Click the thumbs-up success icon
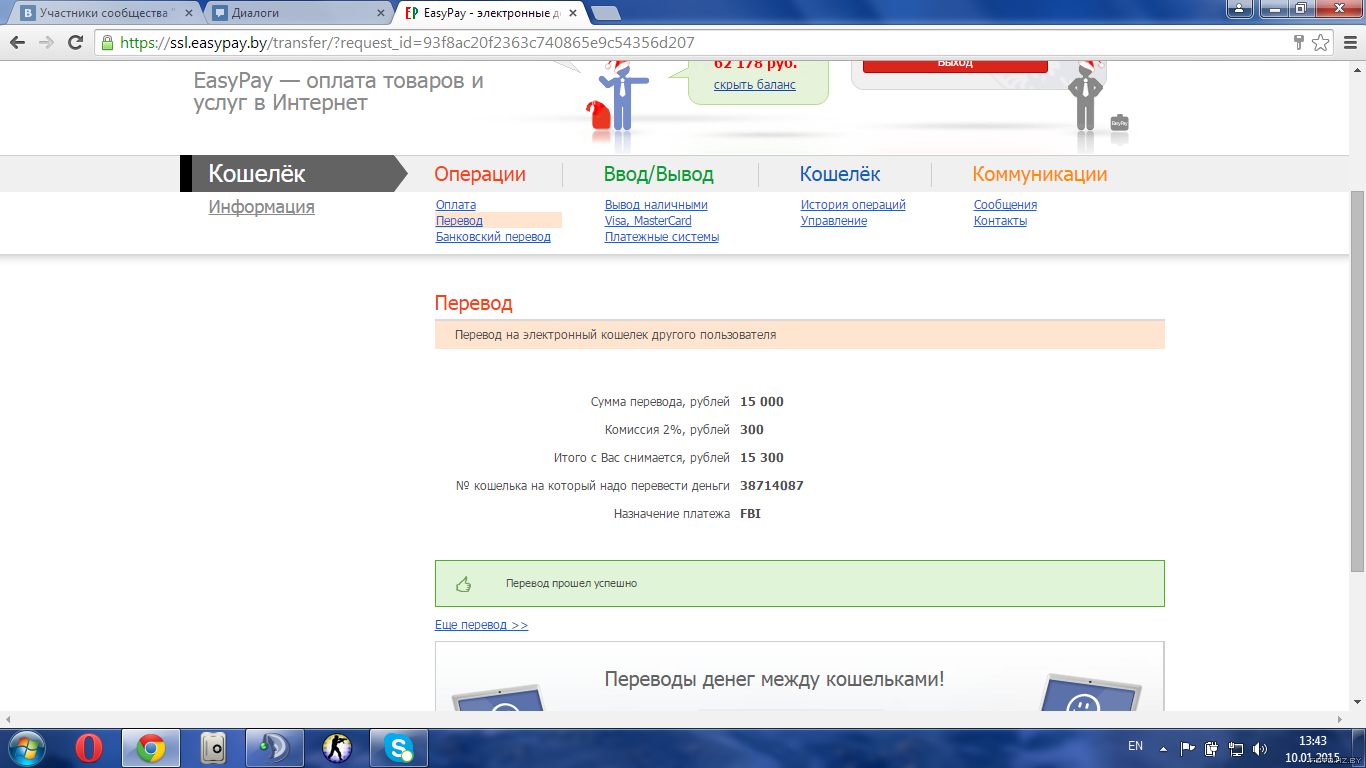1366x768 pixels. [463, 584]
